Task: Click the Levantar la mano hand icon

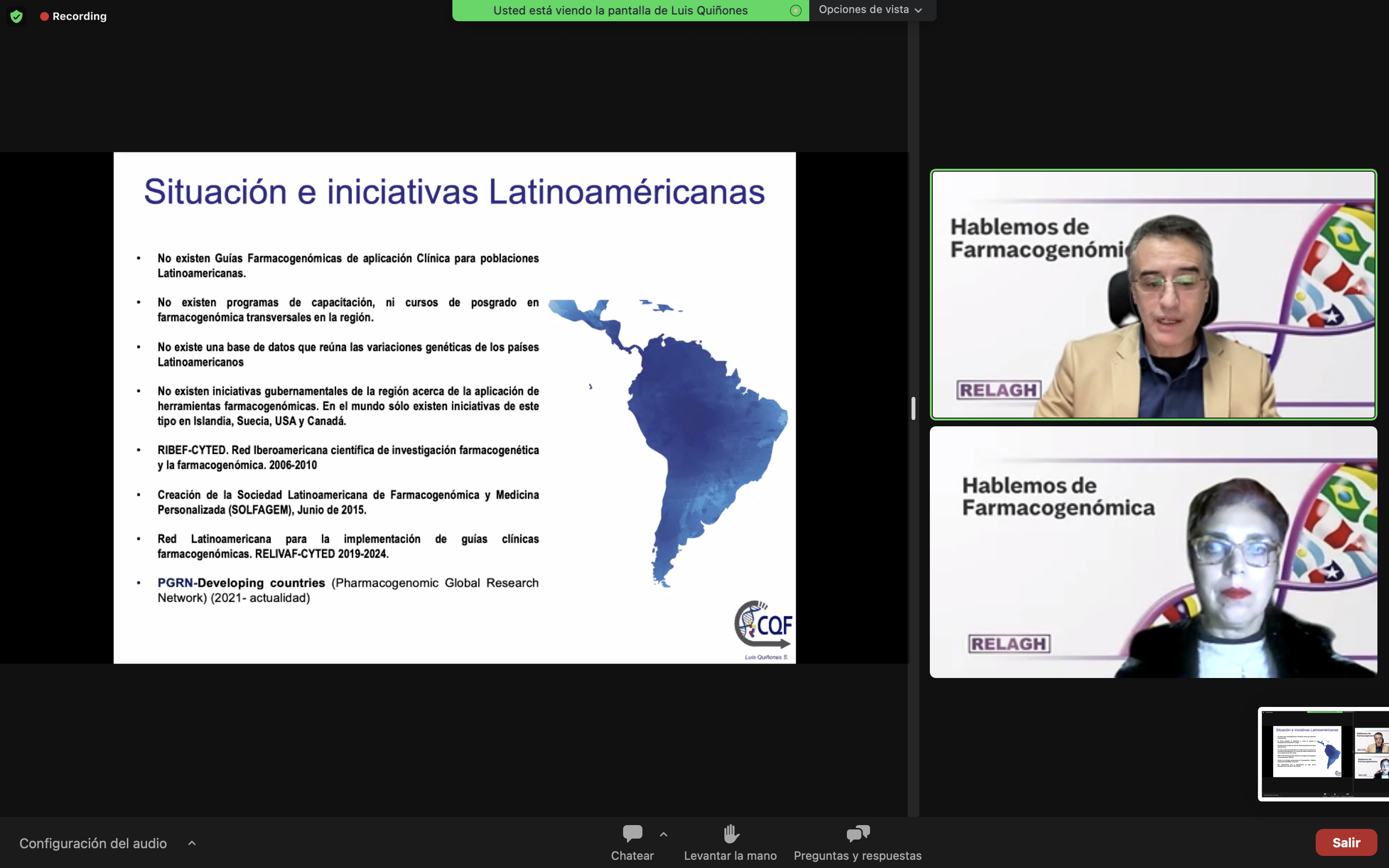Action: tap(730, 833)
